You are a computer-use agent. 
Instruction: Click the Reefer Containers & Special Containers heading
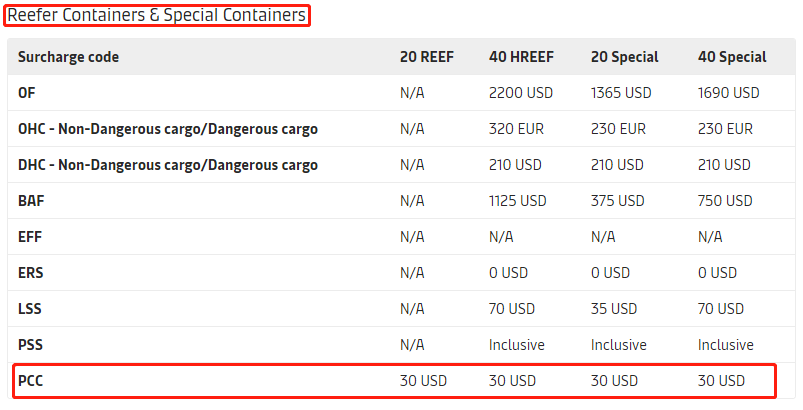click(157, 15)
